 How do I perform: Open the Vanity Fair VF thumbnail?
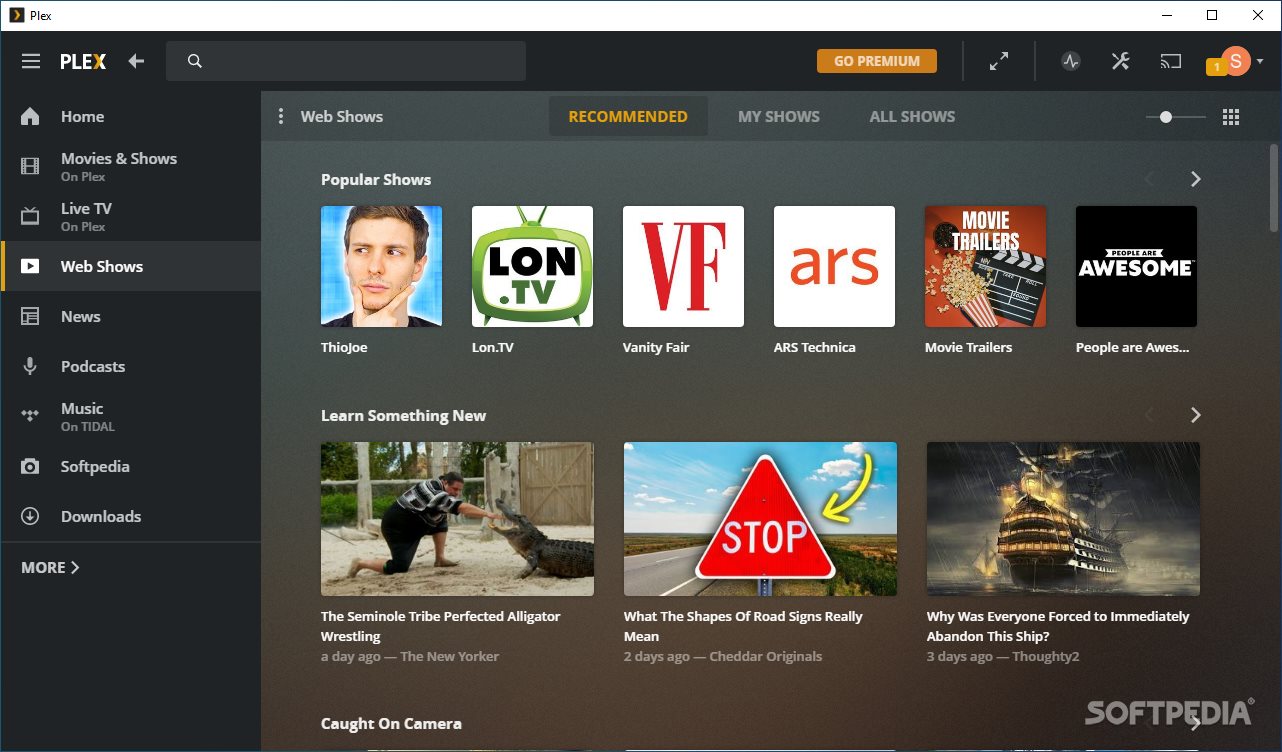coord(683,266)
